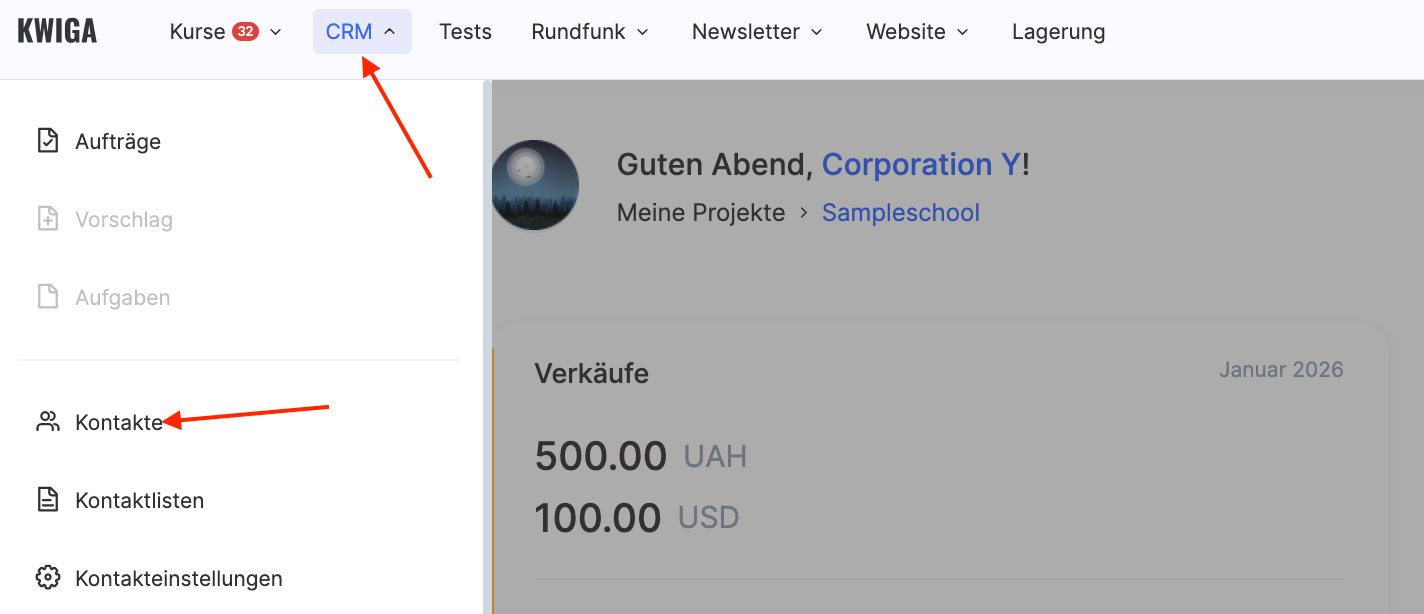Screen dimensions: 1424x614
Task: Click the Kontakteinstellungen gear icon
Action: tap(47, 578)
